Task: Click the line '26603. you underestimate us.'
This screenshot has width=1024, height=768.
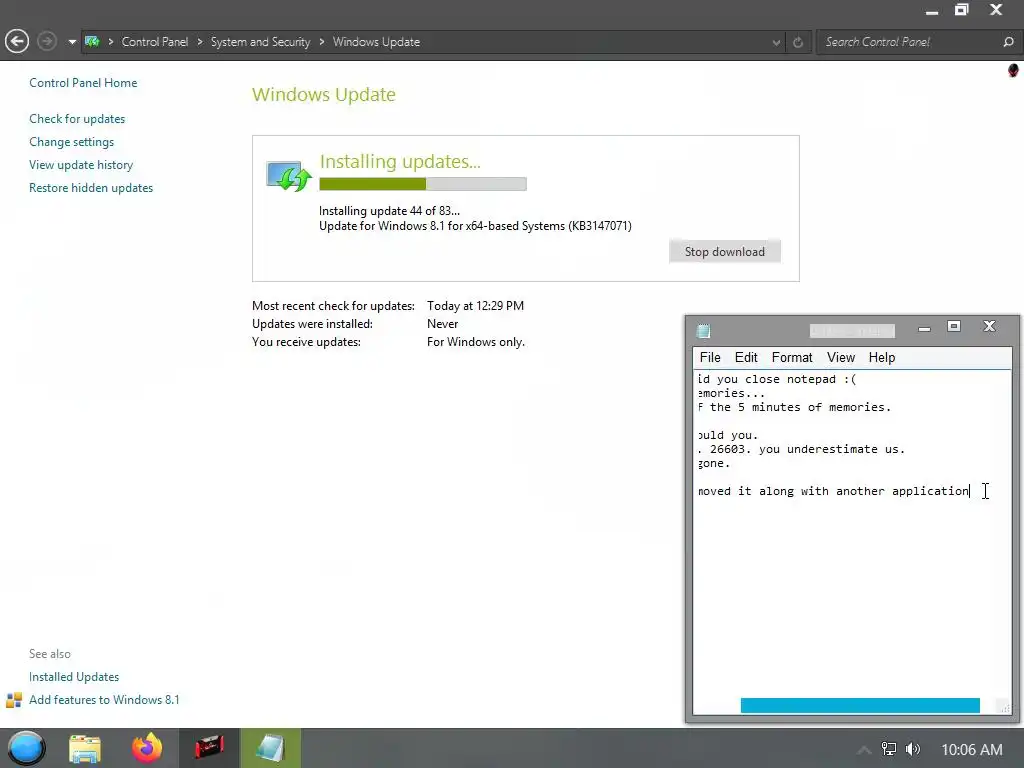Action: coord(807,449)
